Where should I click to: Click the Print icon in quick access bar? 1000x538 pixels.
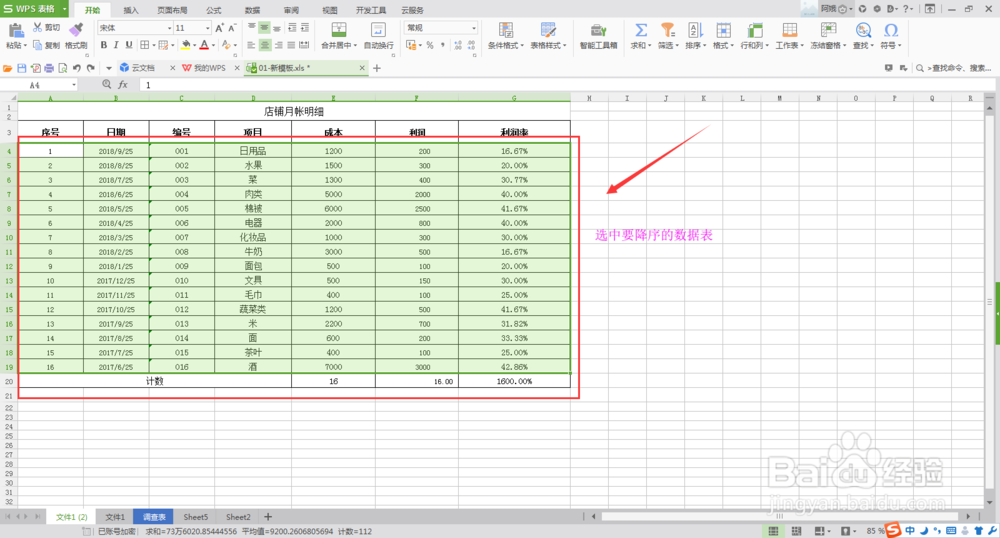click(48, 68)
